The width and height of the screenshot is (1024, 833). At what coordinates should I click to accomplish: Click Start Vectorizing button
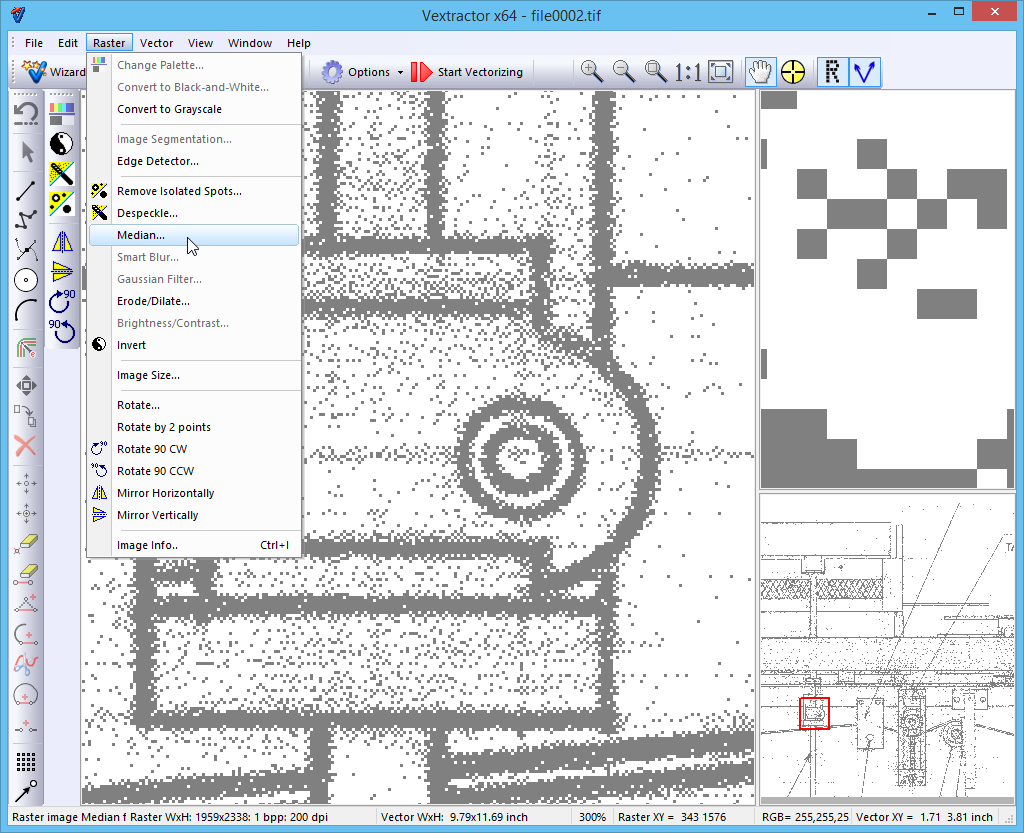[468, 72]
